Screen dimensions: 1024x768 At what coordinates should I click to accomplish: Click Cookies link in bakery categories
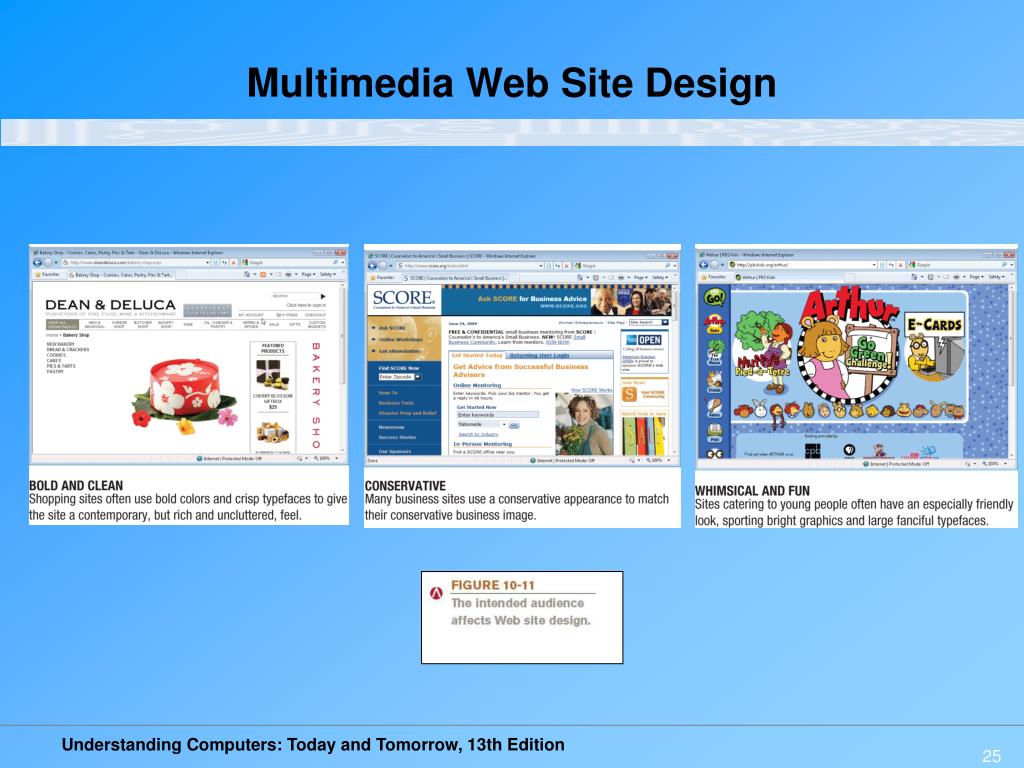point(54,355)
